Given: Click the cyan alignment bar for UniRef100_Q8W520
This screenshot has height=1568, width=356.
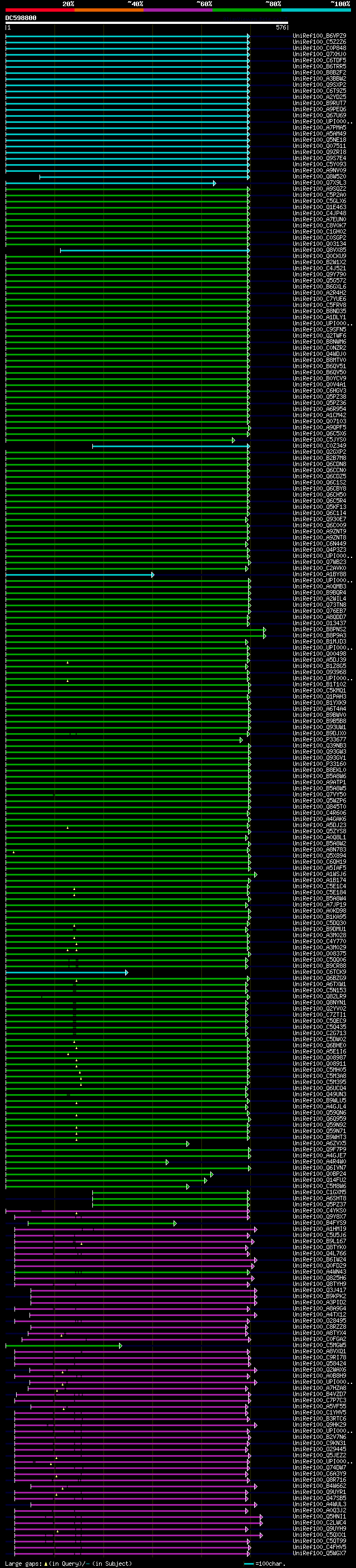Looking at the screenshot, I should [x=145, y=177].
